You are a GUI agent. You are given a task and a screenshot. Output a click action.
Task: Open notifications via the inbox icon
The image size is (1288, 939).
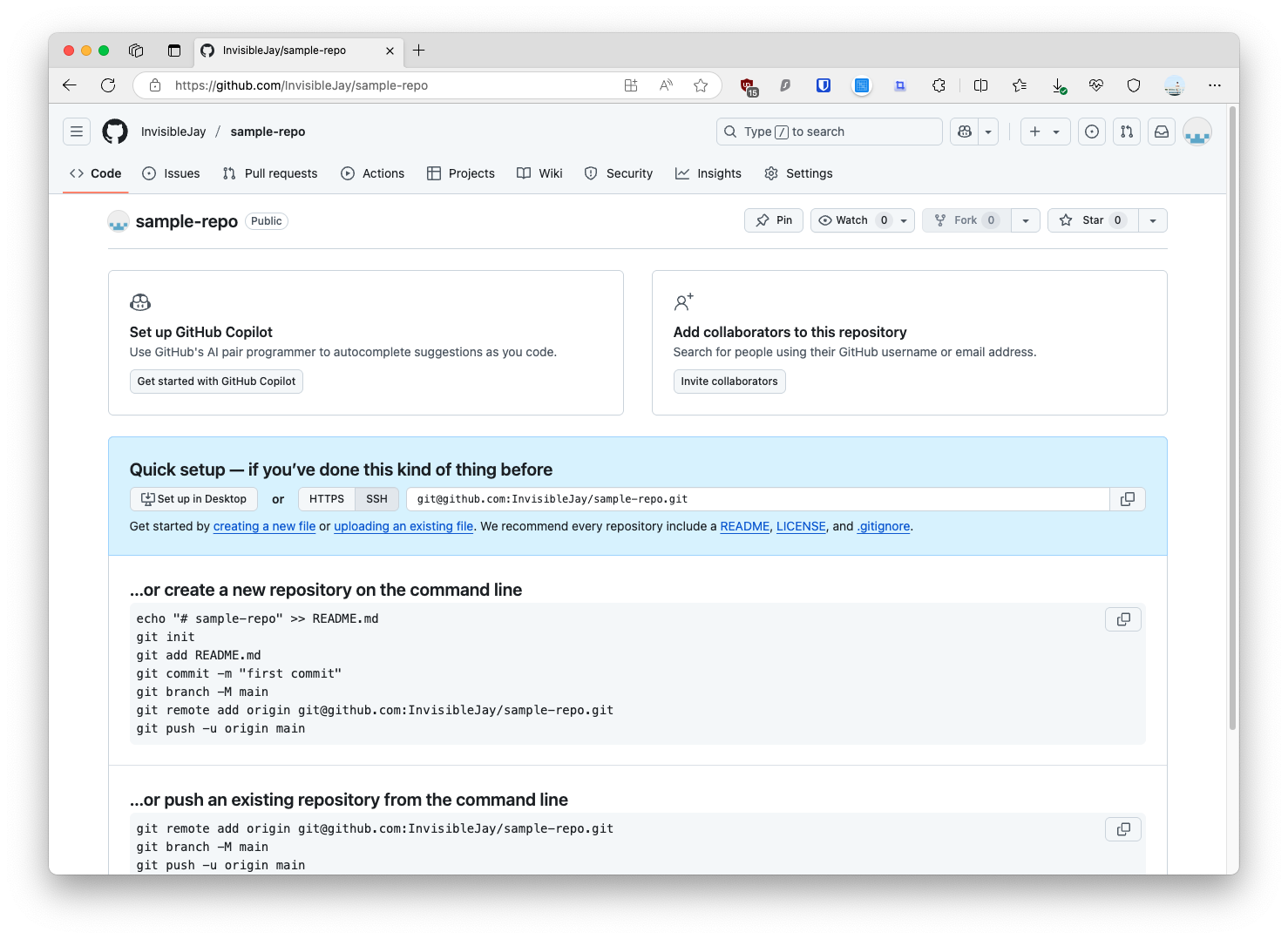1161,132
